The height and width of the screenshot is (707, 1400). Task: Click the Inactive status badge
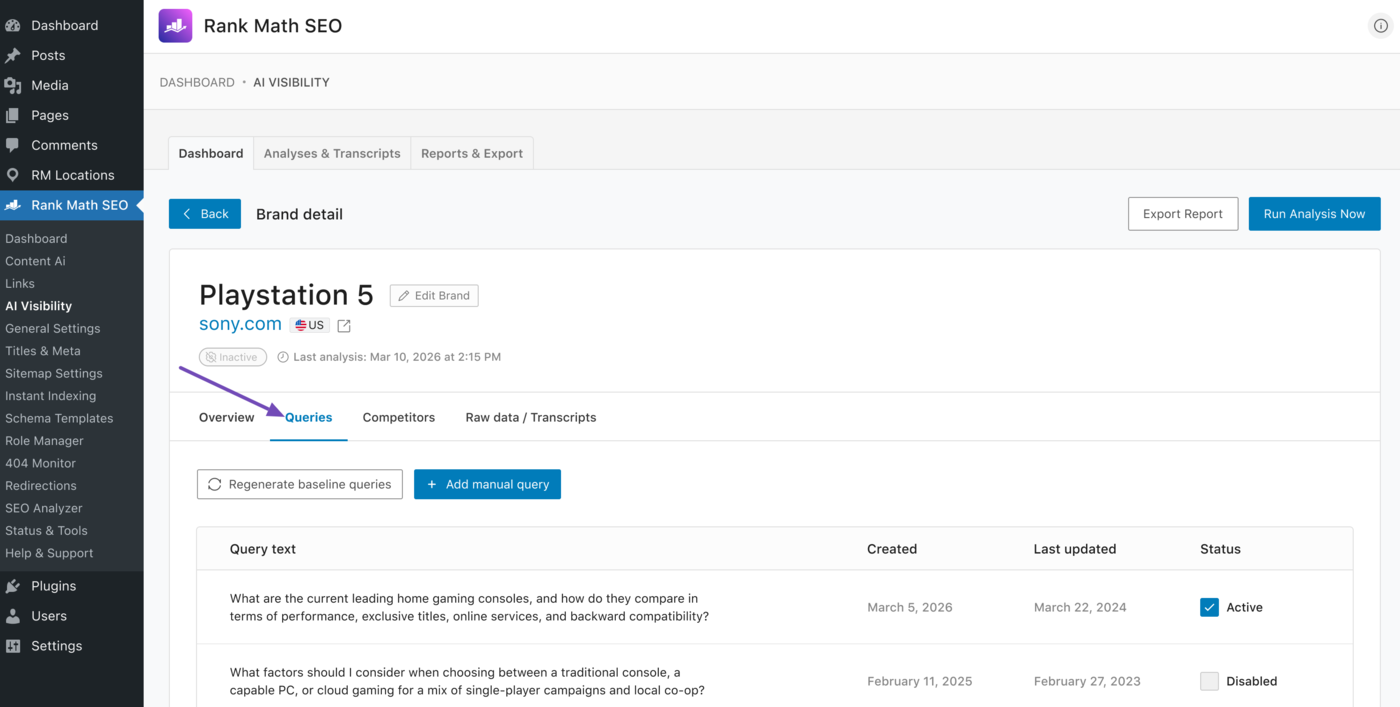click(232, 357)
